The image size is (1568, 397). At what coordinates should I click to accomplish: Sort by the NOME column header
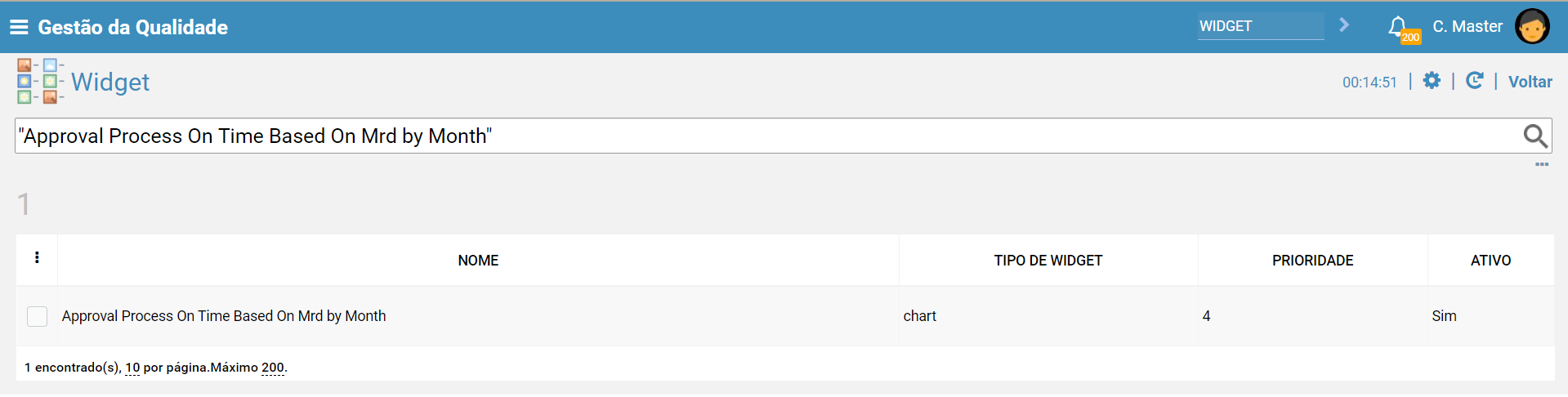pos(478,261)
